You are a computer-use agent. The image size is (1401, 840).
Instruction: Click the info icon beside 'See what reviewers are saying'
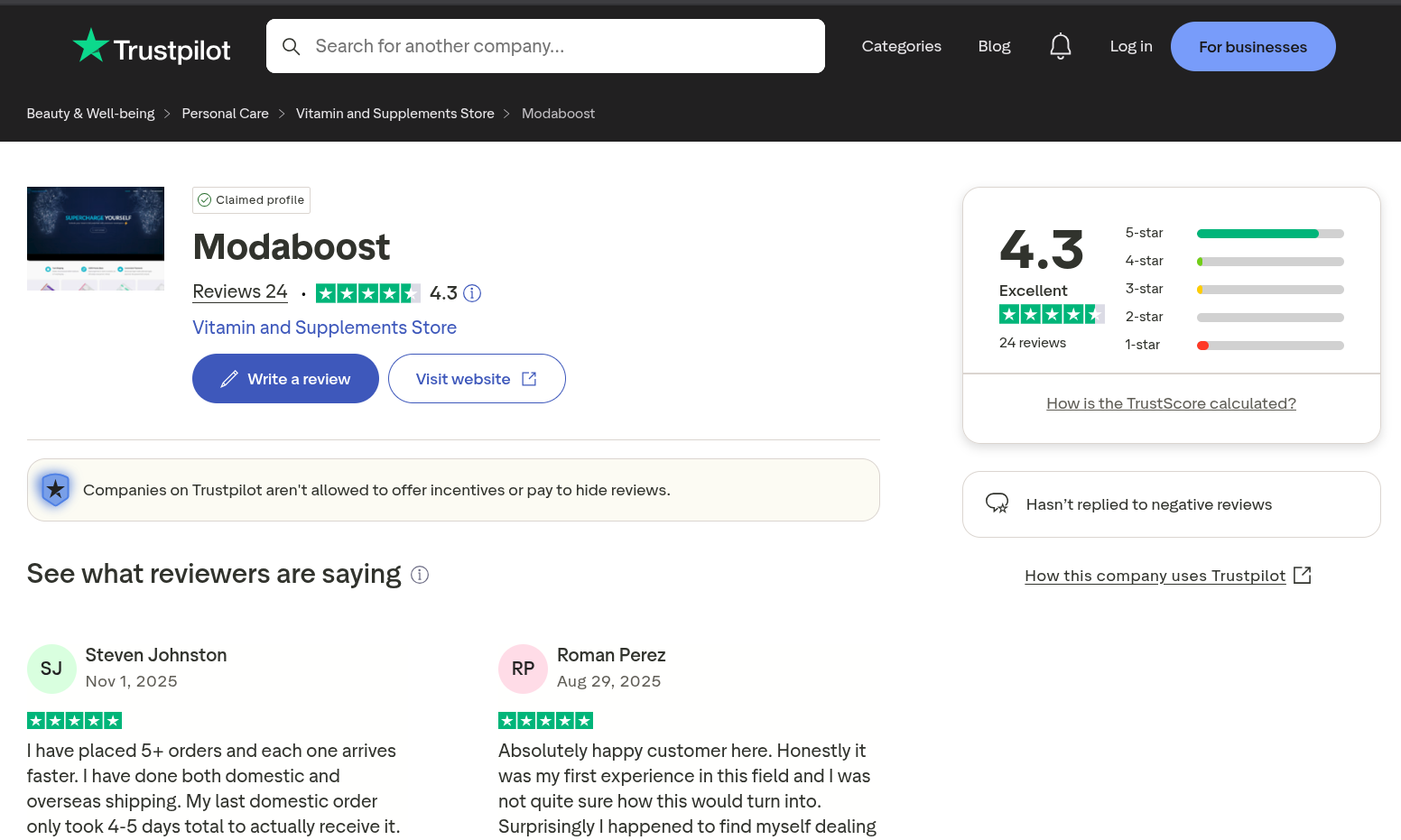(420, 575)
